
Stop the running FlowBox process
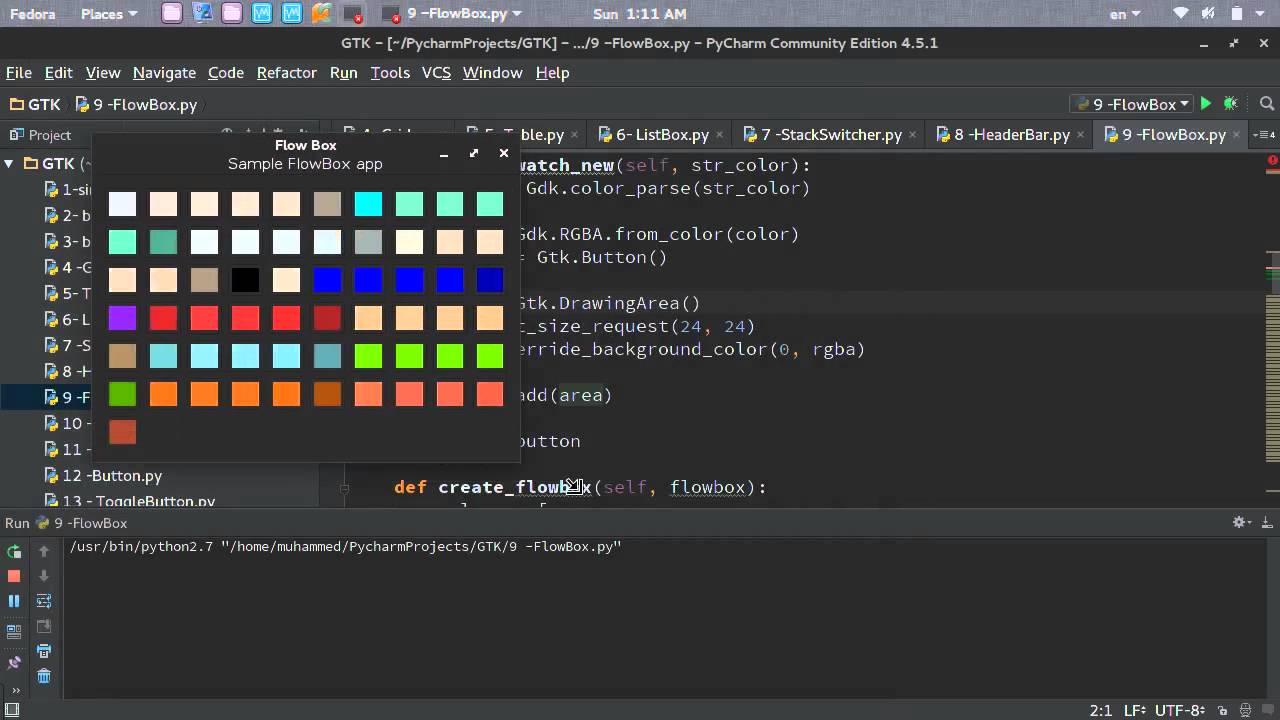pos(14,576)
